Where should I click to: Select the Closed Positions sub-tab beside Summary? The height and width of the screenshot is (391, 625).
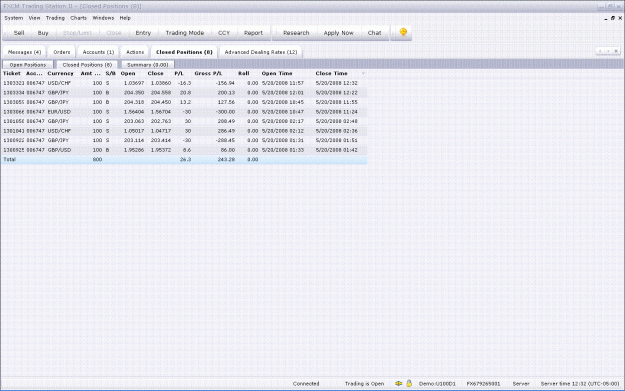click(87, 65)
